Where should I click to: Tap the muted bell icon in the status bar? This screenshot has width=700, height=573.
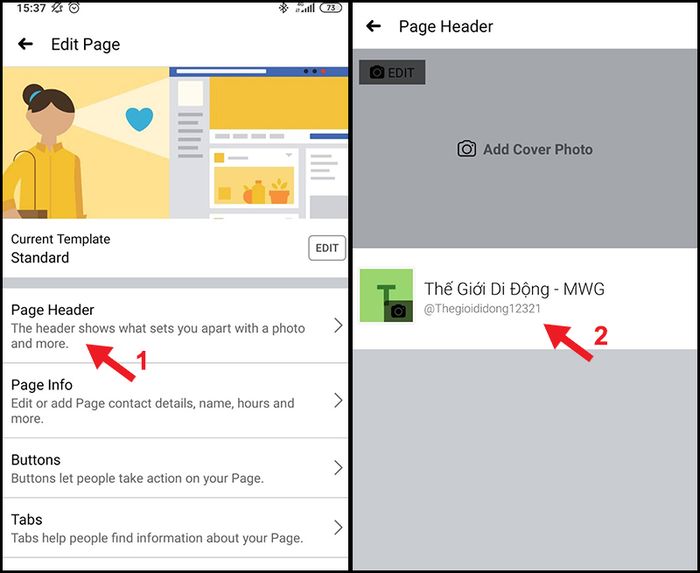[57, 8]
